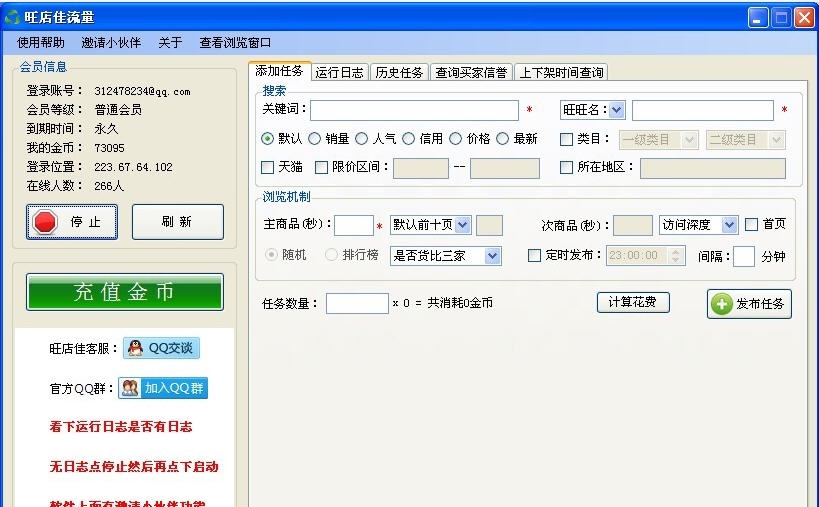
Task: Close the 旺店佳流量 window
Action: click(804, 18)
